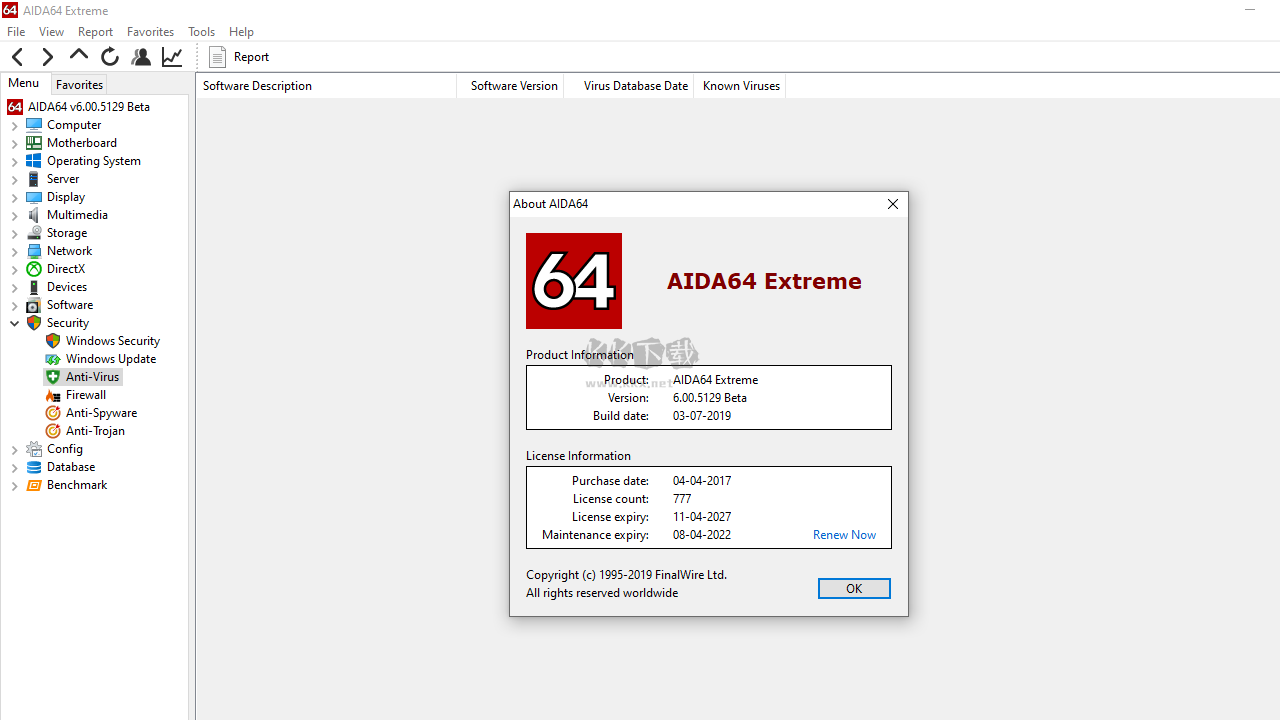
Task: Open the Tools menu
Action: pyautogui.click(x=201, y=32)
